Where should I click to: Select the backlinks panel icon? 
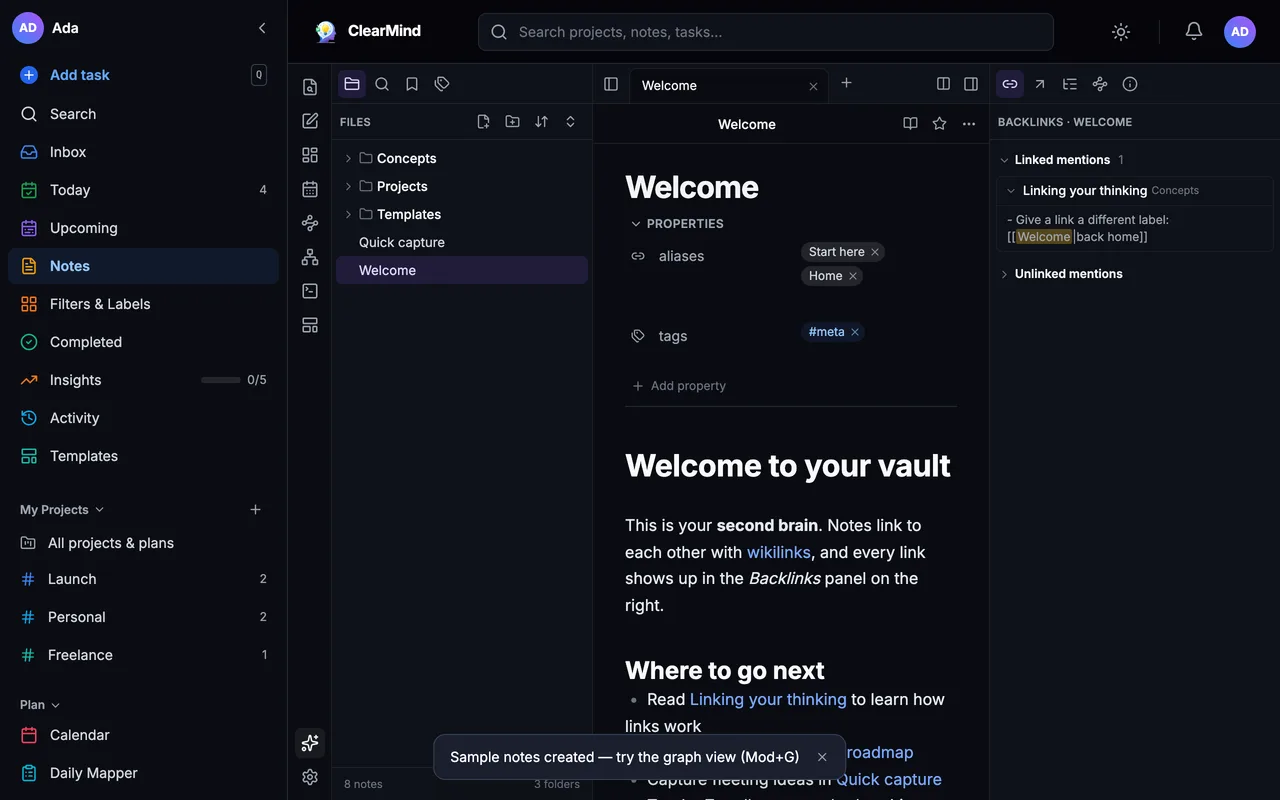pos(1010,84)
